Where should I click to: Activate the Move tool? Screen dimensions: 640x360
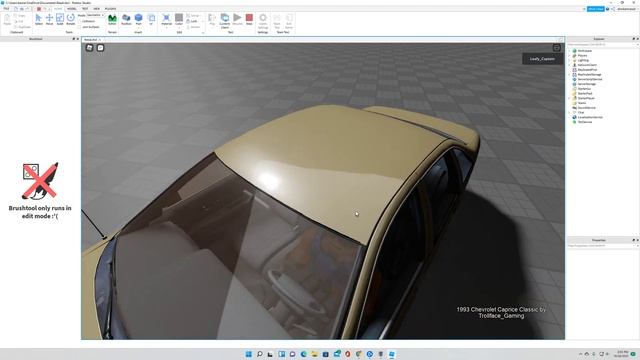pos(49,19)
